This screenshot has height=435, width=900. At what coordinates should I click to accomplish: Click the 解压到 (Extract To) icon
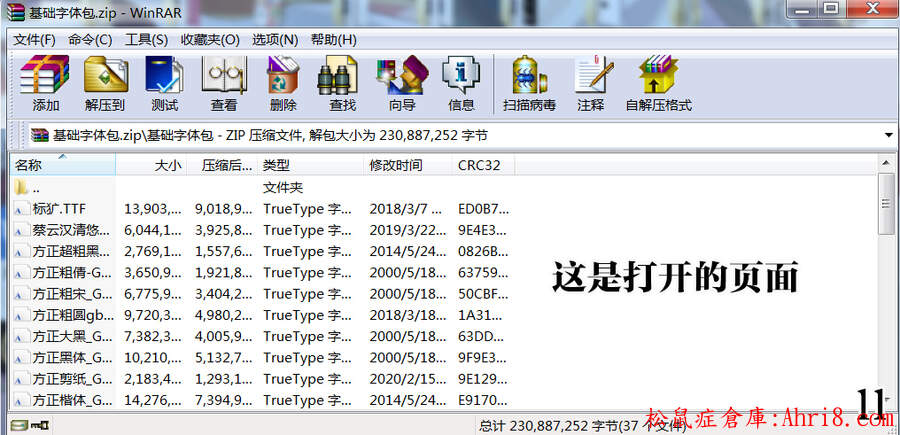[x=105, y=83]
